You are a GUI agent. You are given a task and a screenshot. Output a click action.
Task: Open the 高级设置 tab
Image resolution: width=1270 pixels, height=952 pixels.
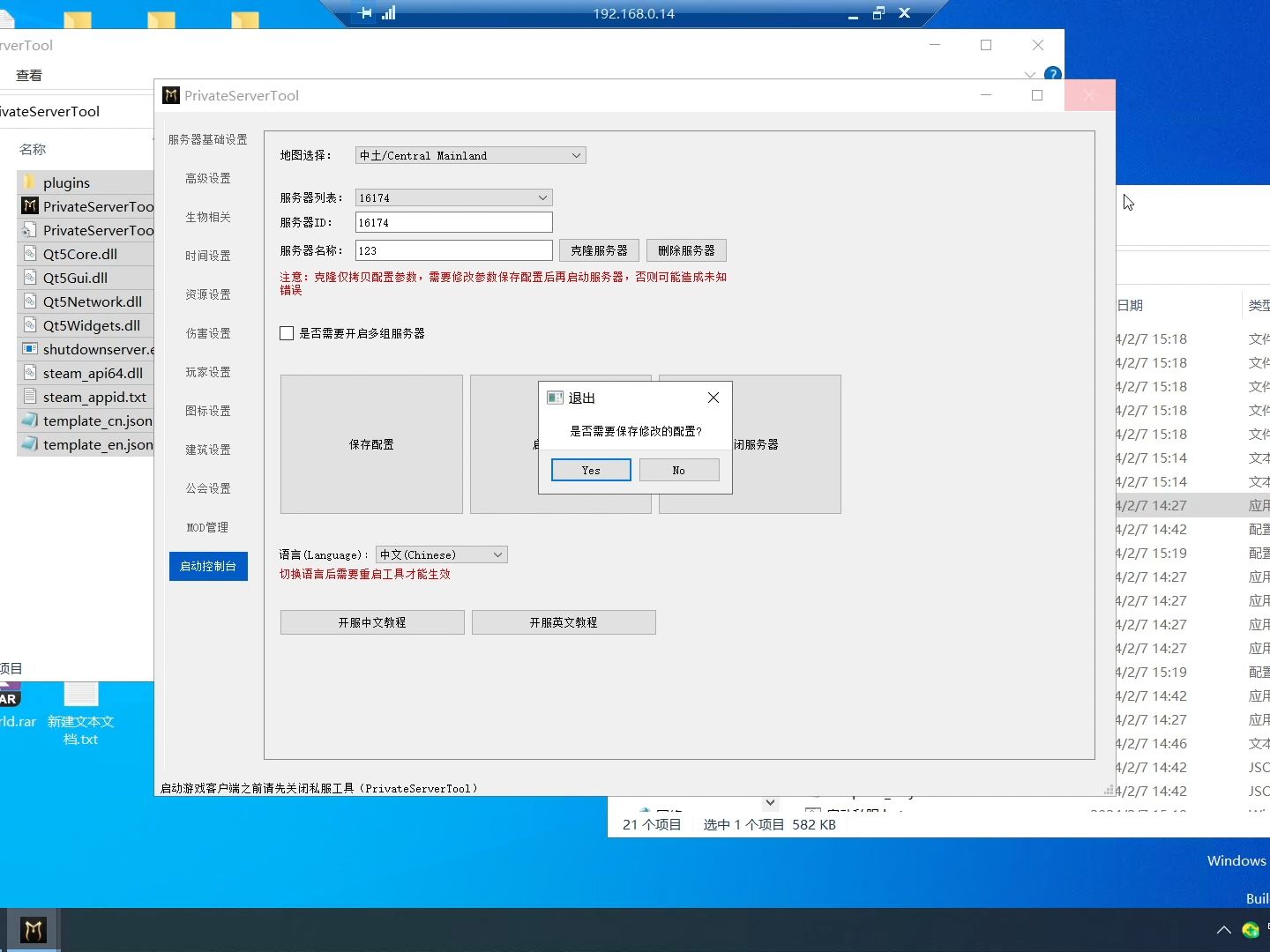208,178
